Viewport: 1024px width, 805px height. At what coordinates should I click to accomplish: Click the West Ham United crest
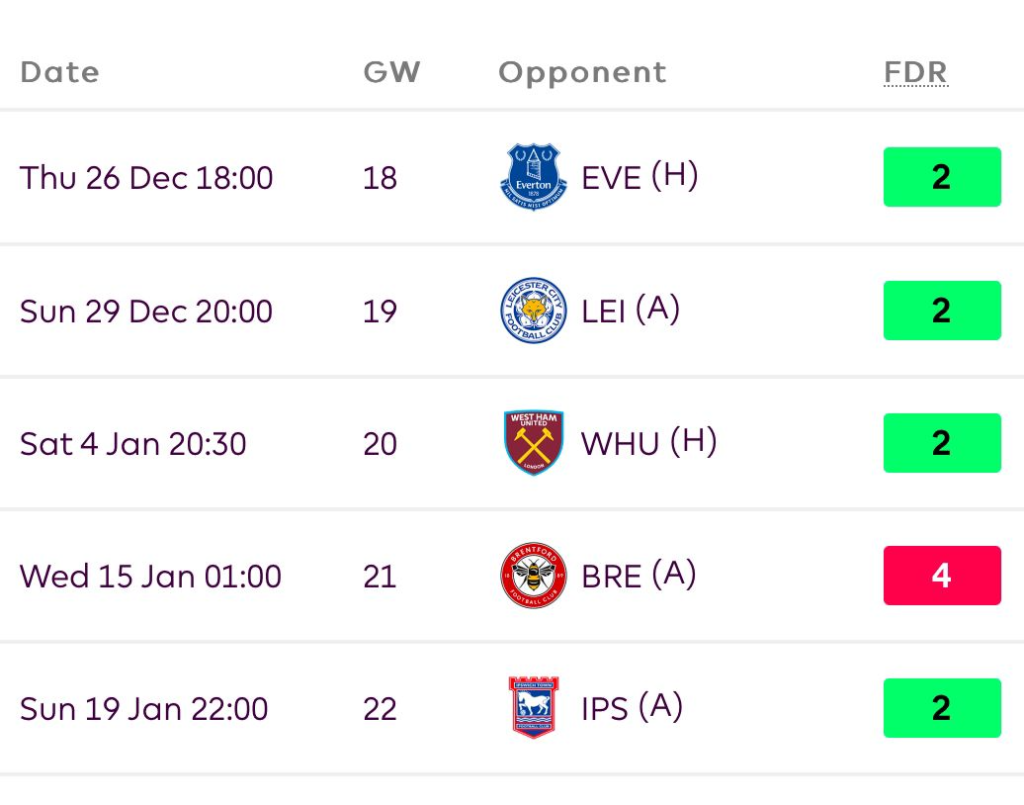coord(533,443)
